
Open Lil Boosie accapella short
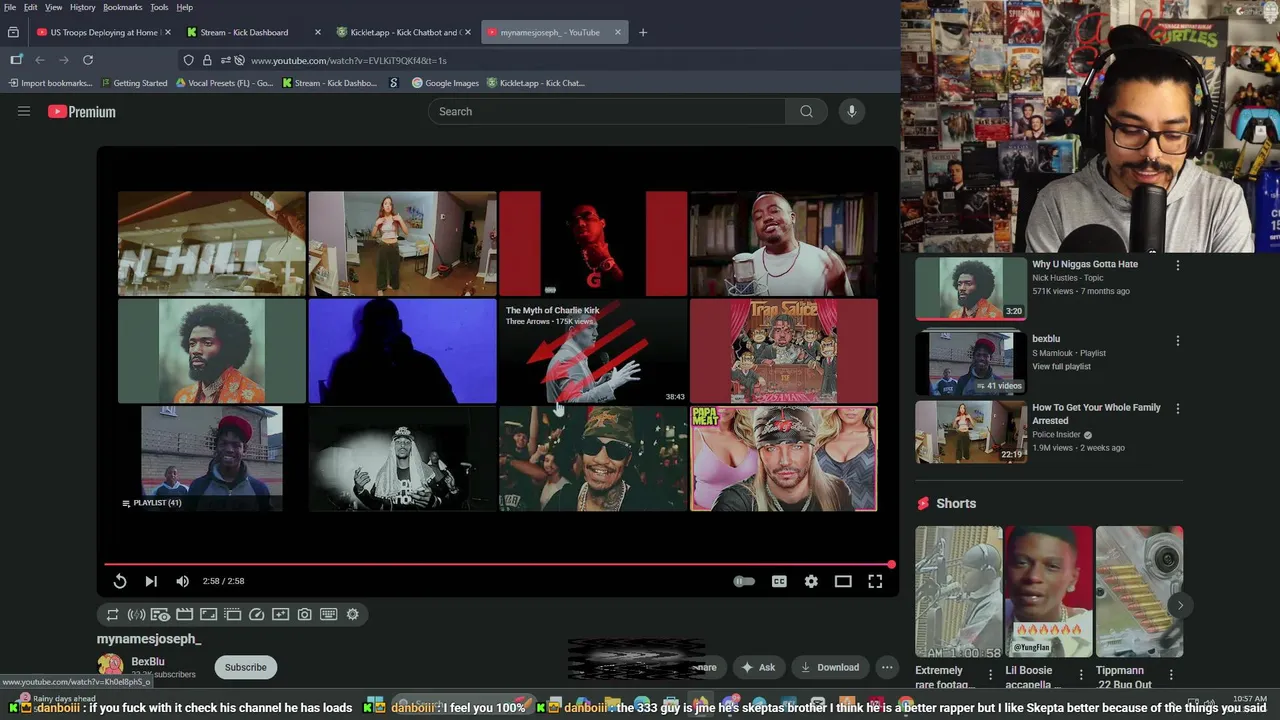(1048, 592)
